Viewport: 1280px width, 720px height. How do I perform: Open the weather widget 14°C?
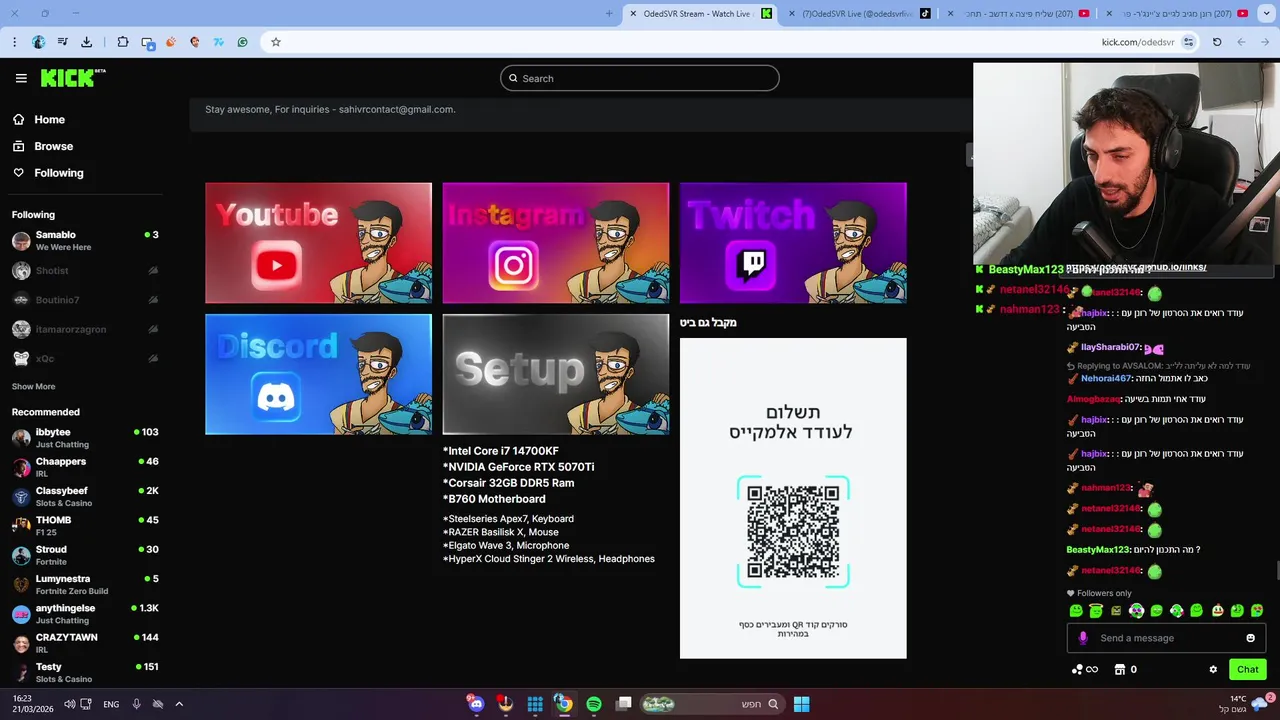[x=1247, y=703]
